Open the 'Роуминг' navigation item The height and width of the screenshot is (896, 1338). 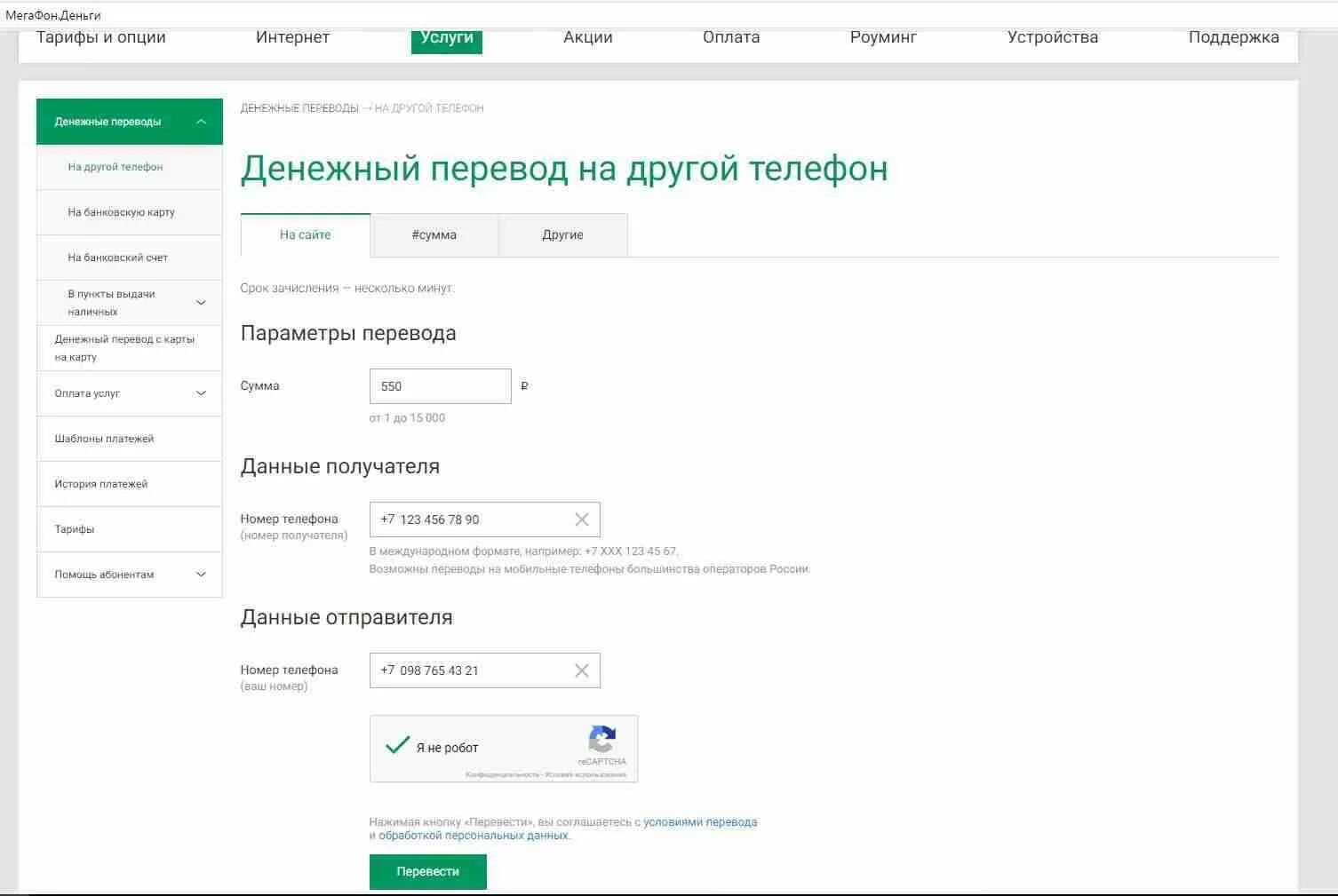click(x=883, y=37)
